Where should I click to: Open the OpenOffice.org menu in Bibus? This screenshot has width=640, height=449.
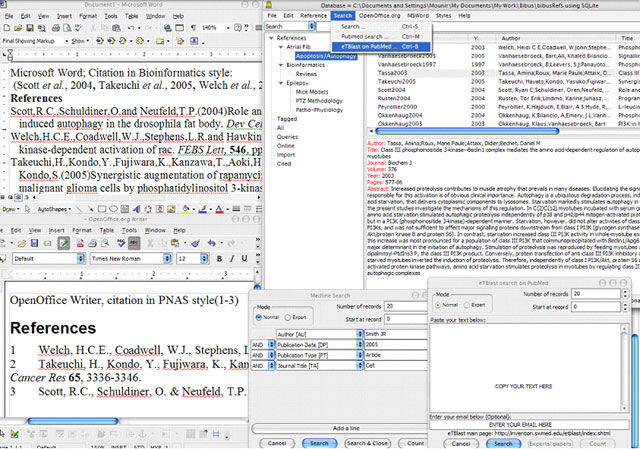380,16
